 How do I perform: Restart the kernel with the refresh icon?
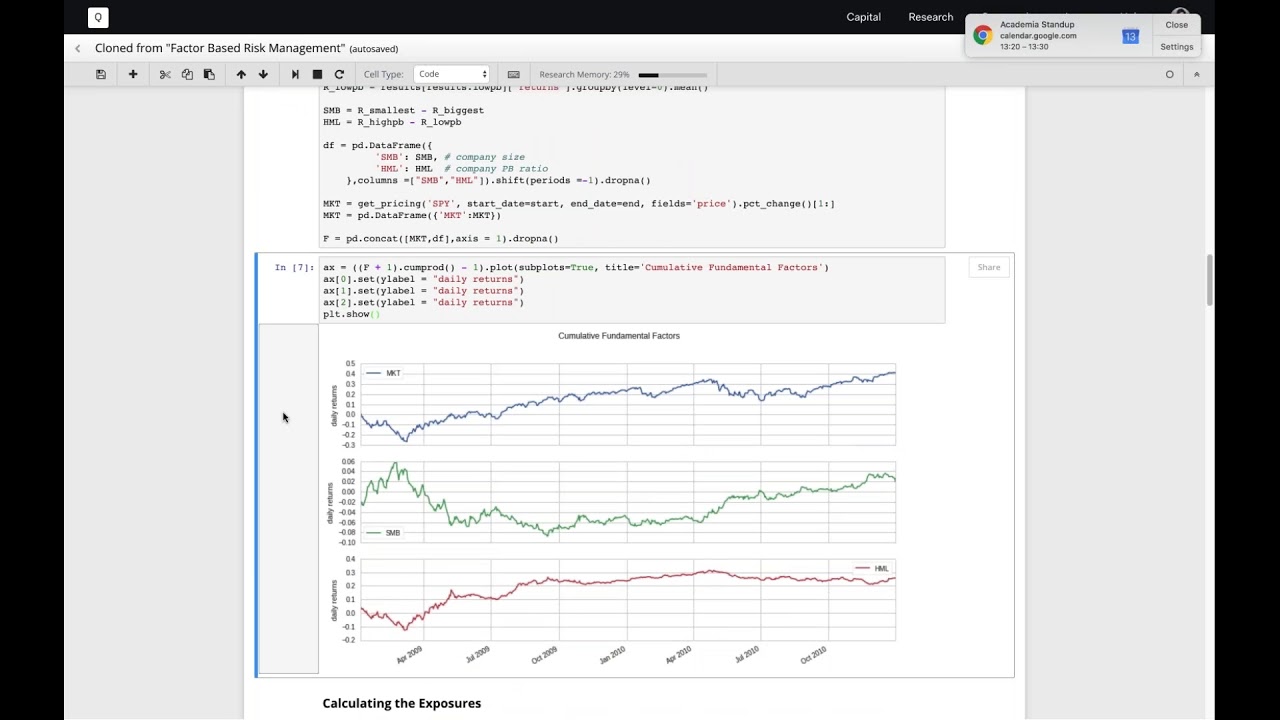click(339, 74)
